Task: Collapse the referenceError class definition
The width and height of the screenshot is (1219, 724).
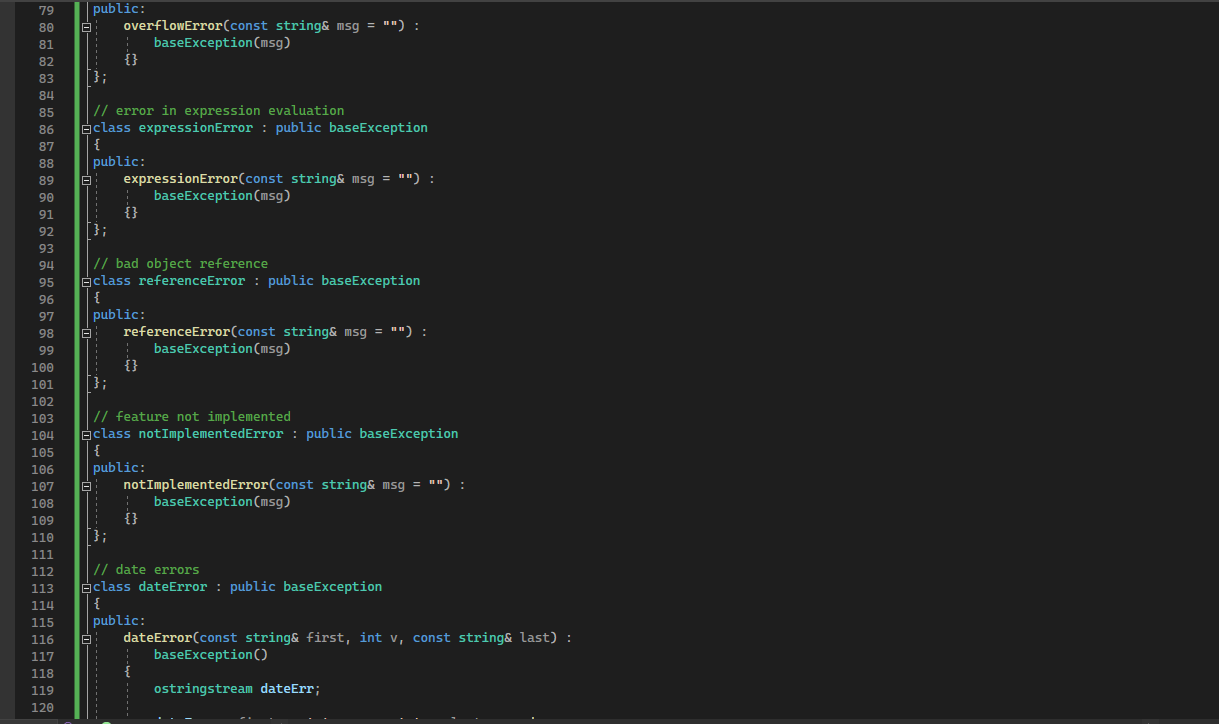Action: coord(85,281)
